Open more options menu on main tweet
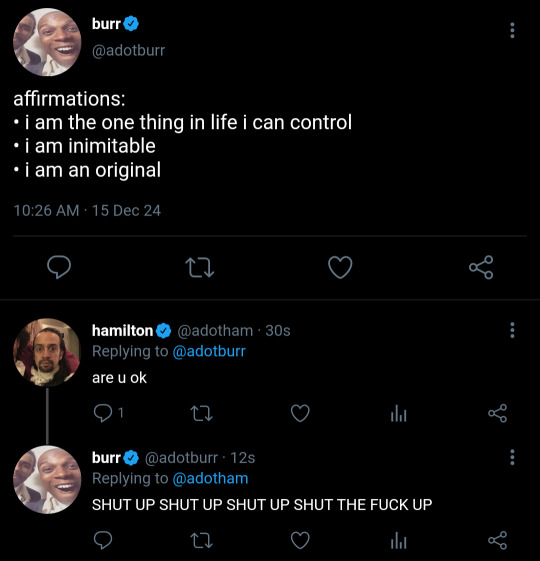540x561 pixels. 512,30
